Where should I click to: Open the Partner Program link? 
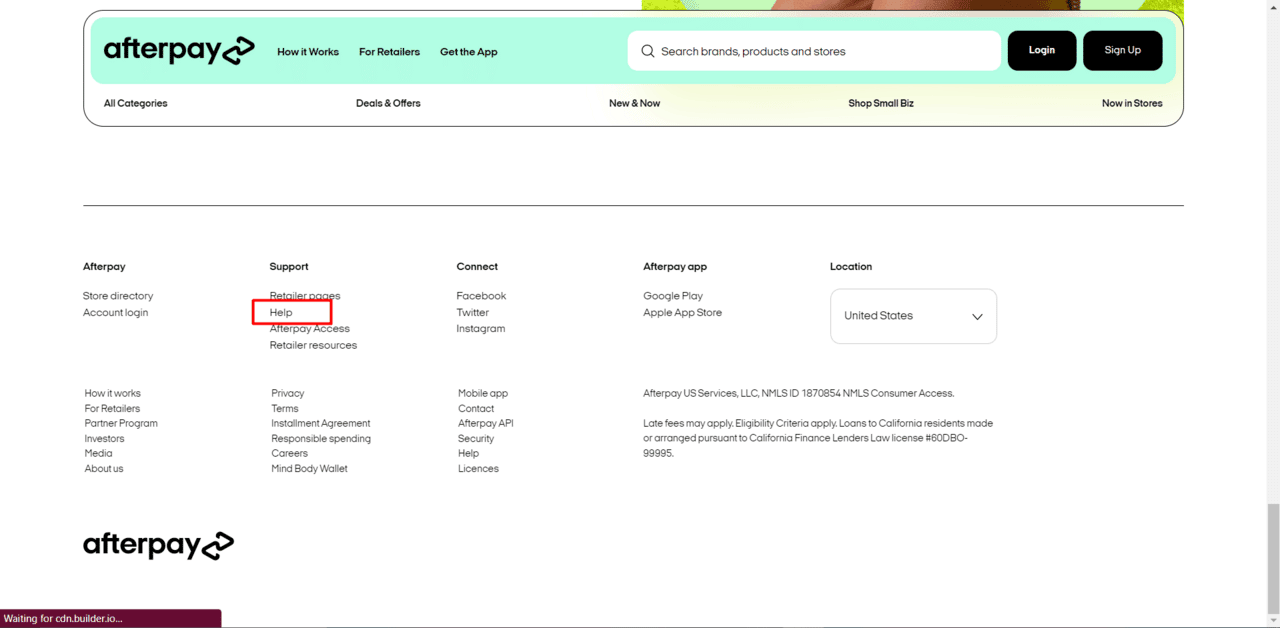(x=121, y=424)
